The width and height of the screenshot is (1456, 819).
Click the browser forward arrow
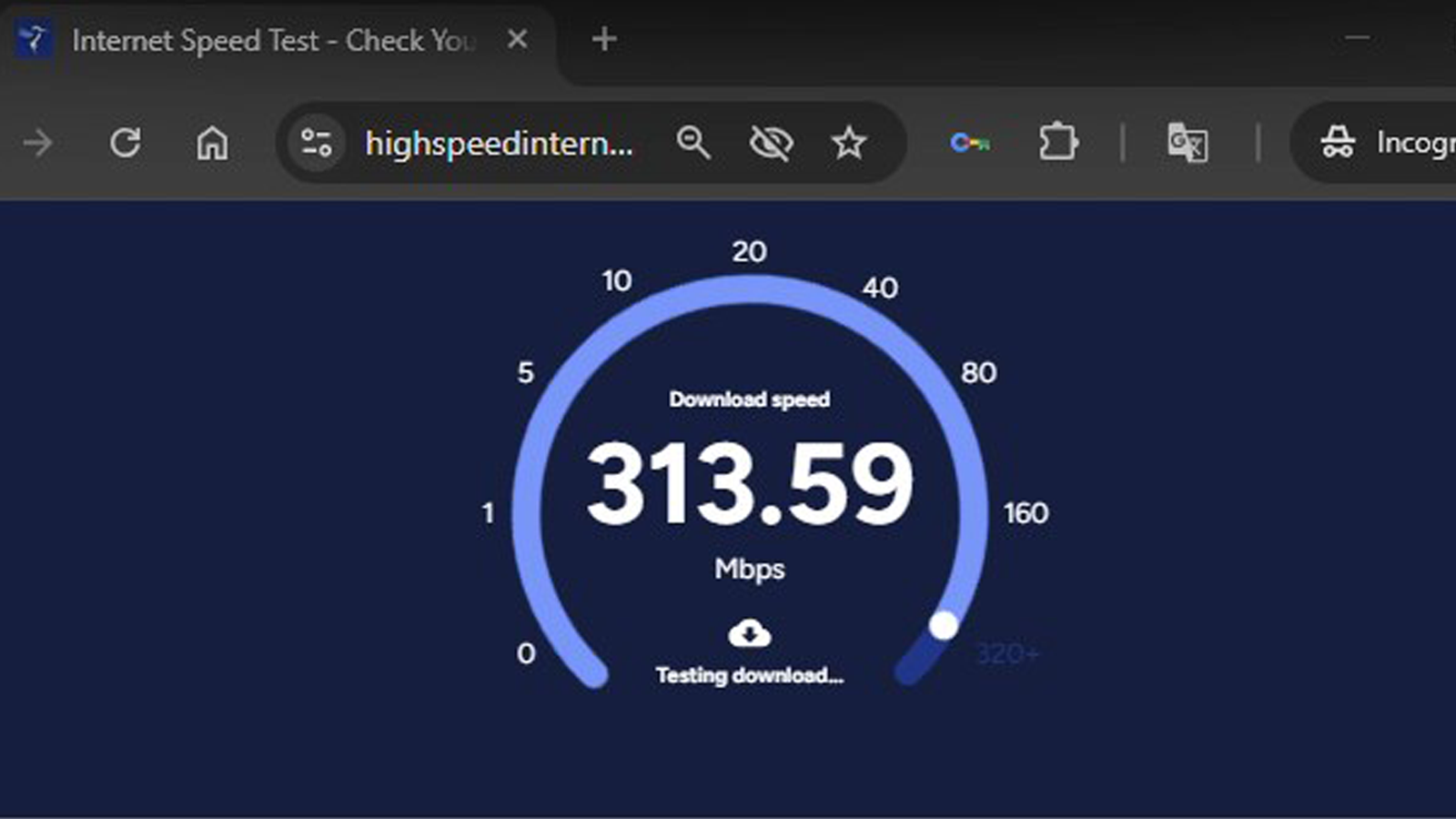(x=38, y=143)
